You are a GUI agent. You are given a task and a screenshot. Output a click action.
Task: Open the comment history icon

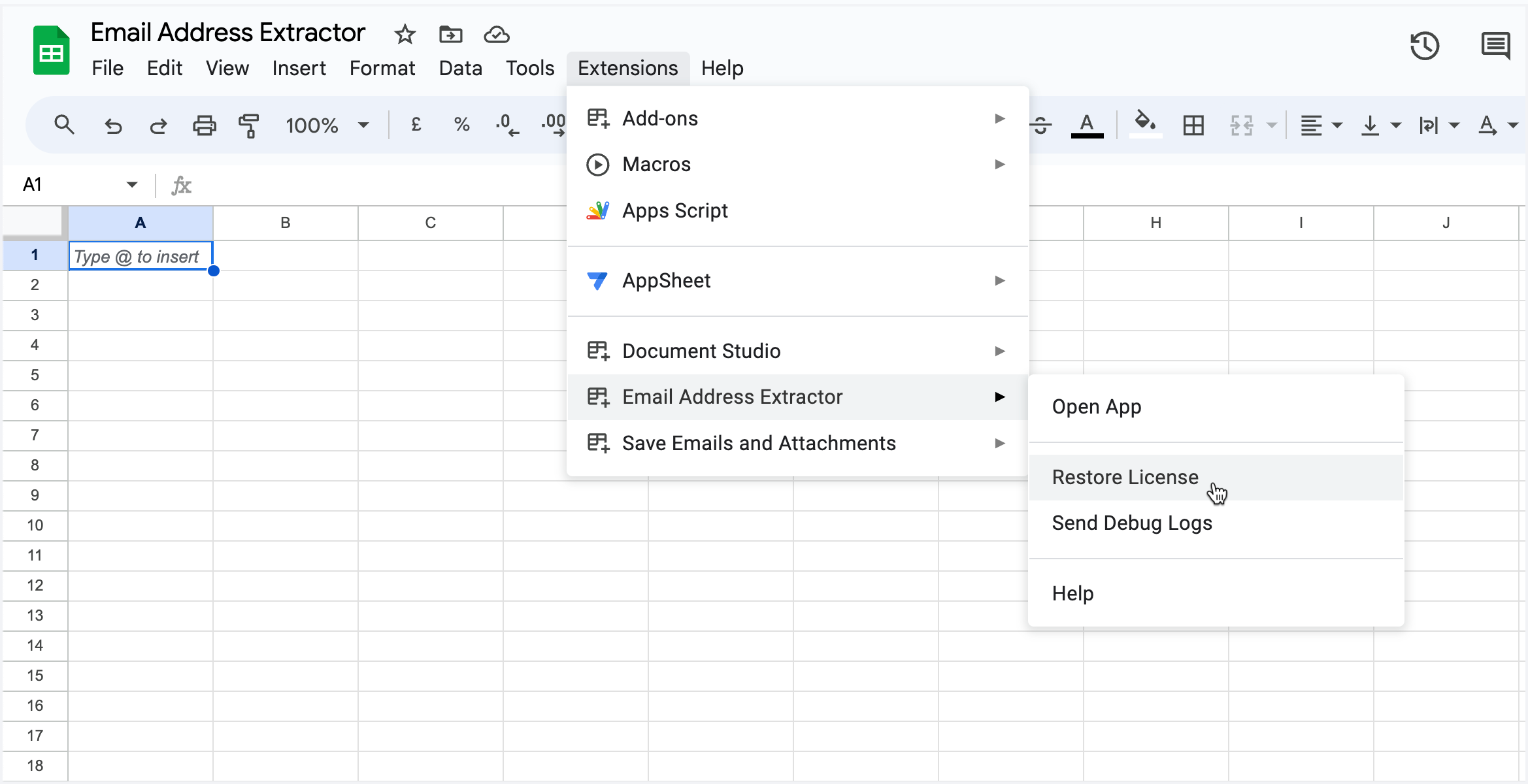(1495, 44)
